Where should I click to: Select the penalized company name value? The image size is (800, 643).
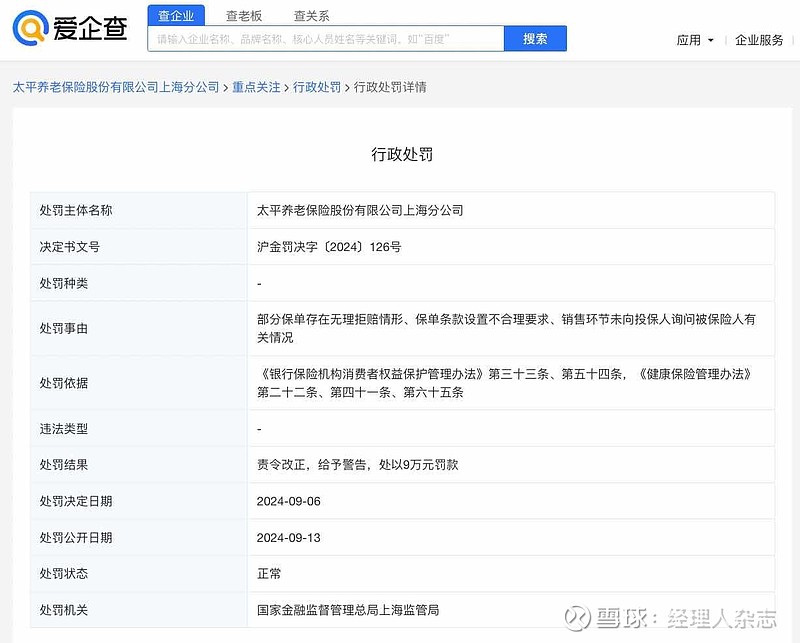[x=360, y=210]
